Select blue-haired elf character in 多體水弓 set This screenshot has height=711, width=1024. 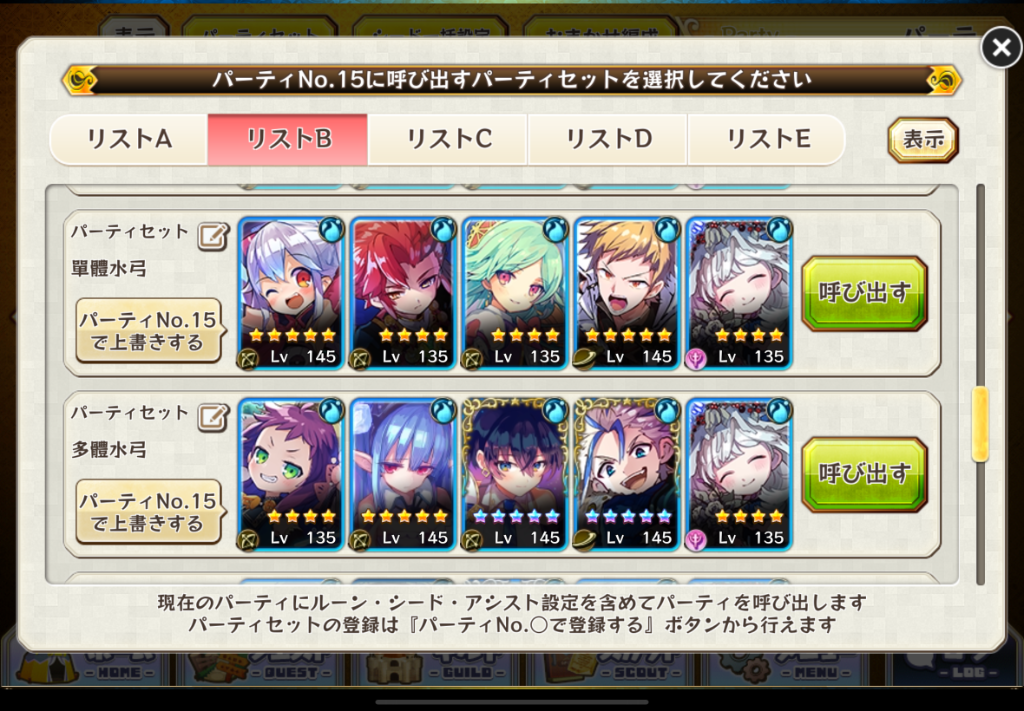[403, 475]
